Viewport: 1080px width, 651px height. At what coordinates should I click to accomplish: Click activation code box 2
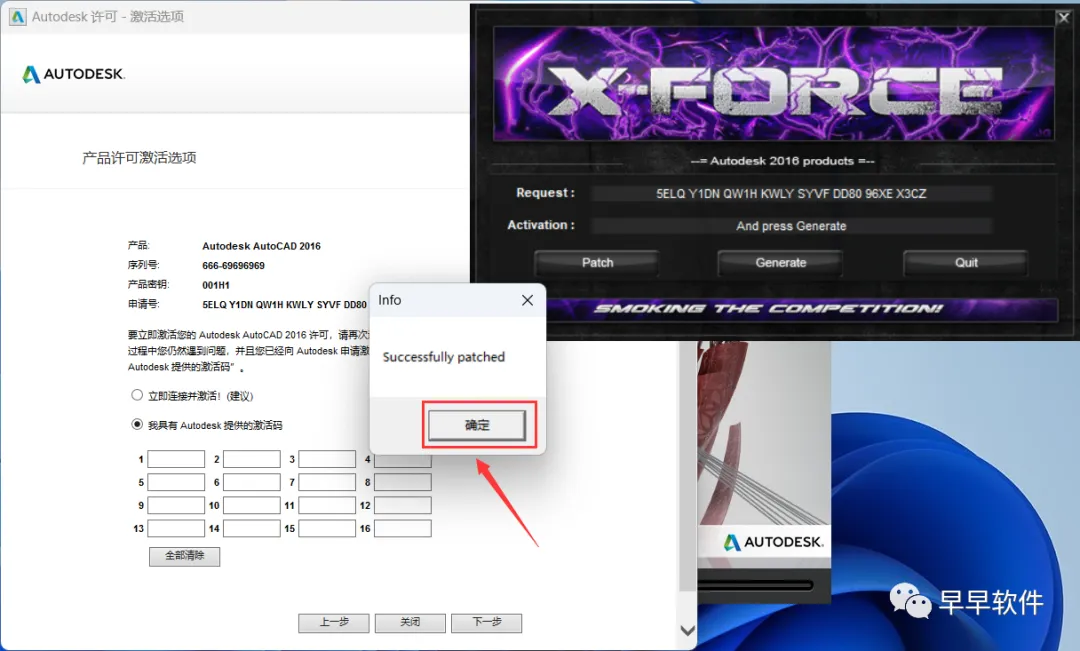tap(252, 459)
